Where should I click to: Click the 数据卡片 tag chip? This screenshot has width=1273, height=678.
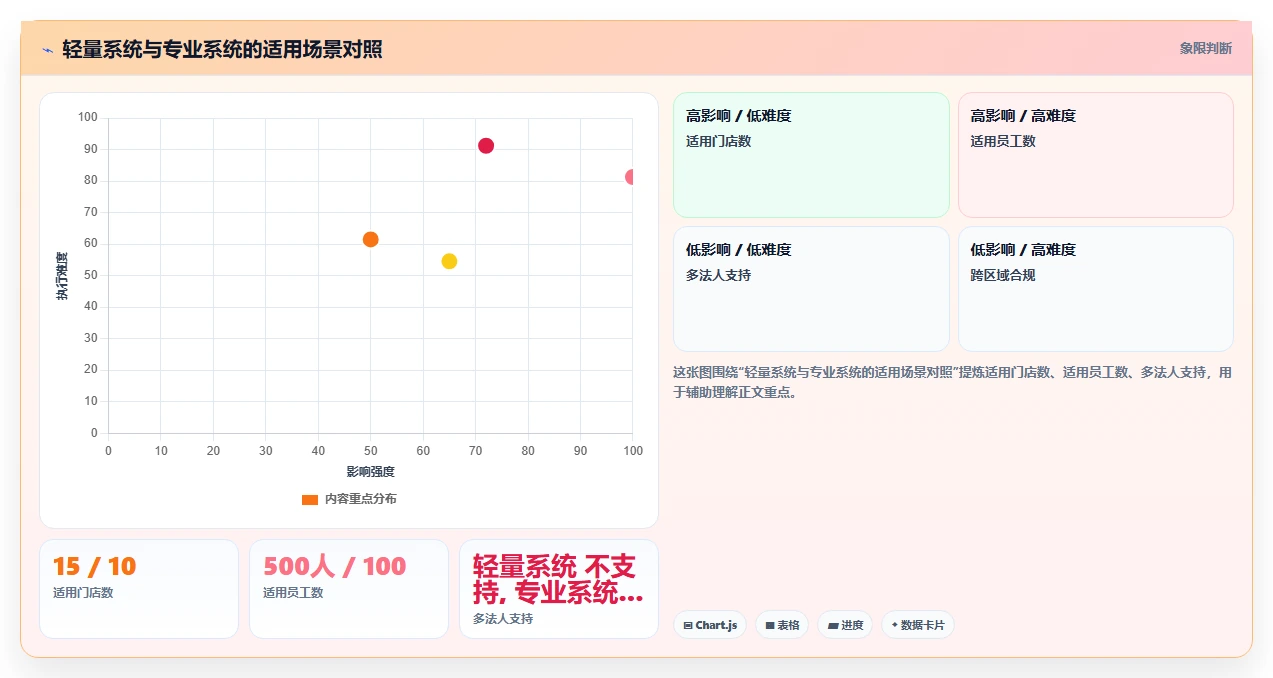point(918,625)
